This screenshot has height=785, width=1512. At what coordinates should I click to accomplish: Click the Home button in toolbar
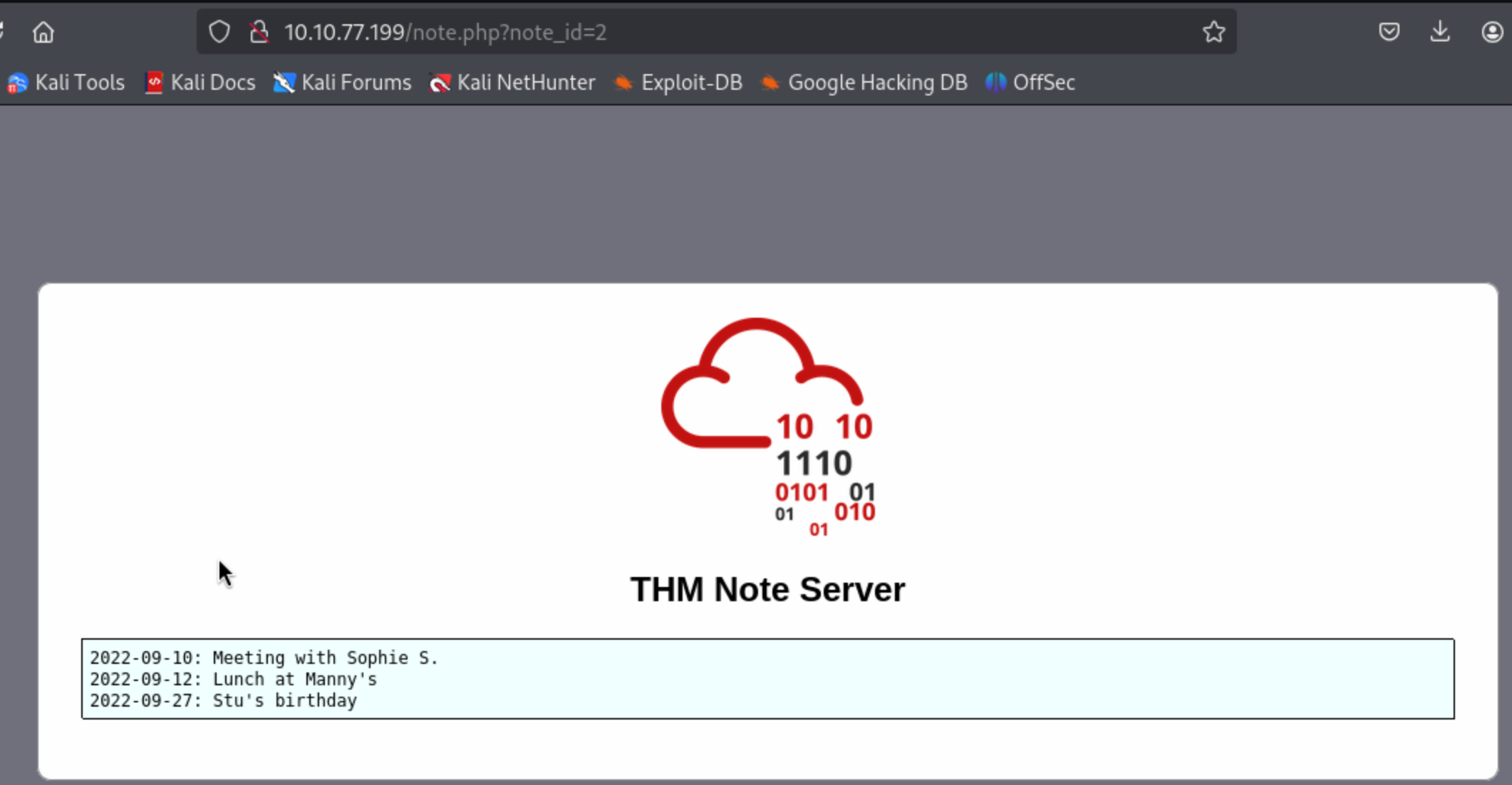tap(43, 32)
